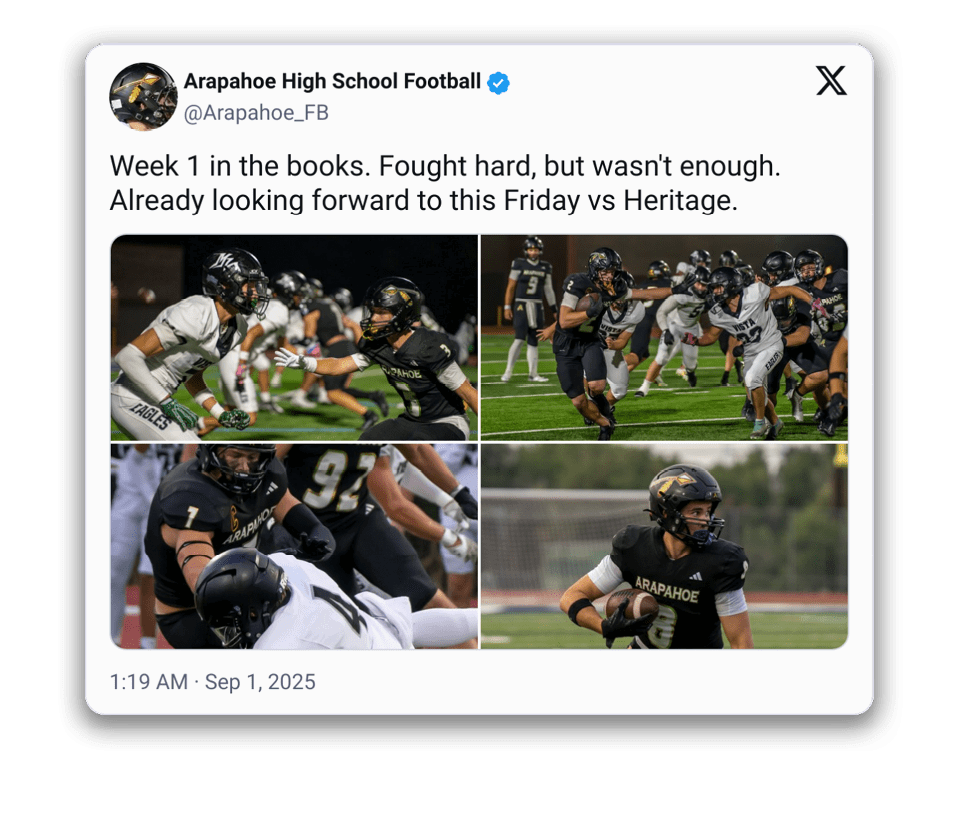Open the bottom-left photo with number 92 jersey

294,546
